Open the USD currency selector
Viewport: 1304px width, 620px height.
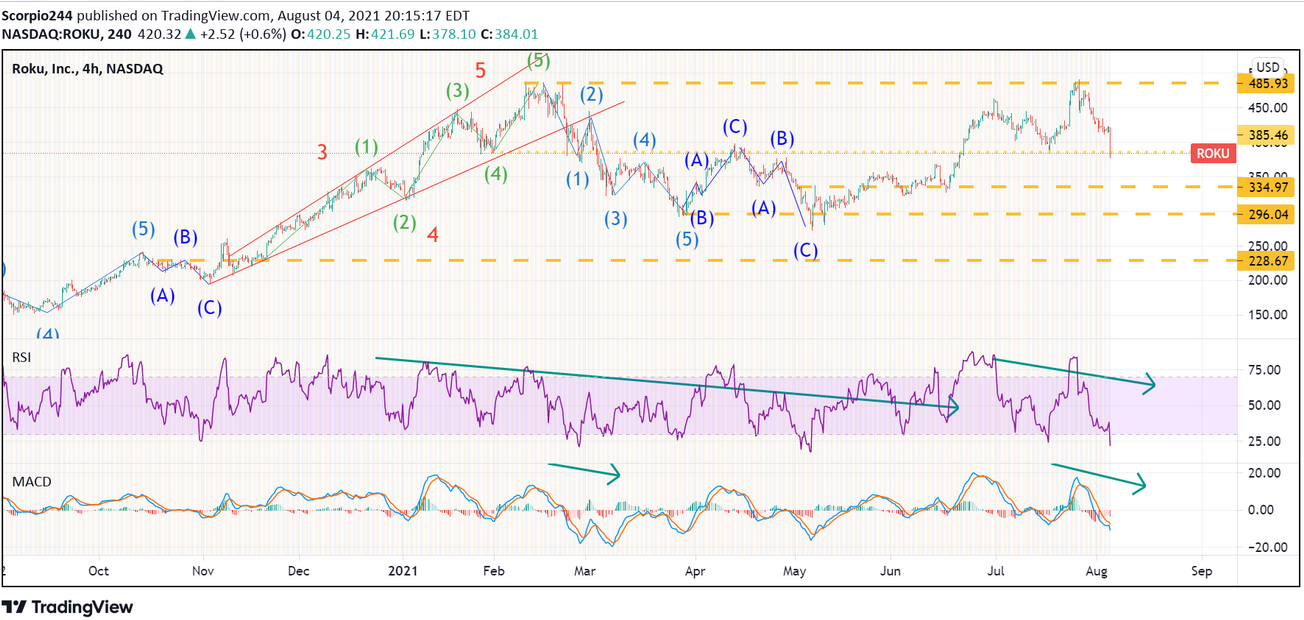point(1269,66)
